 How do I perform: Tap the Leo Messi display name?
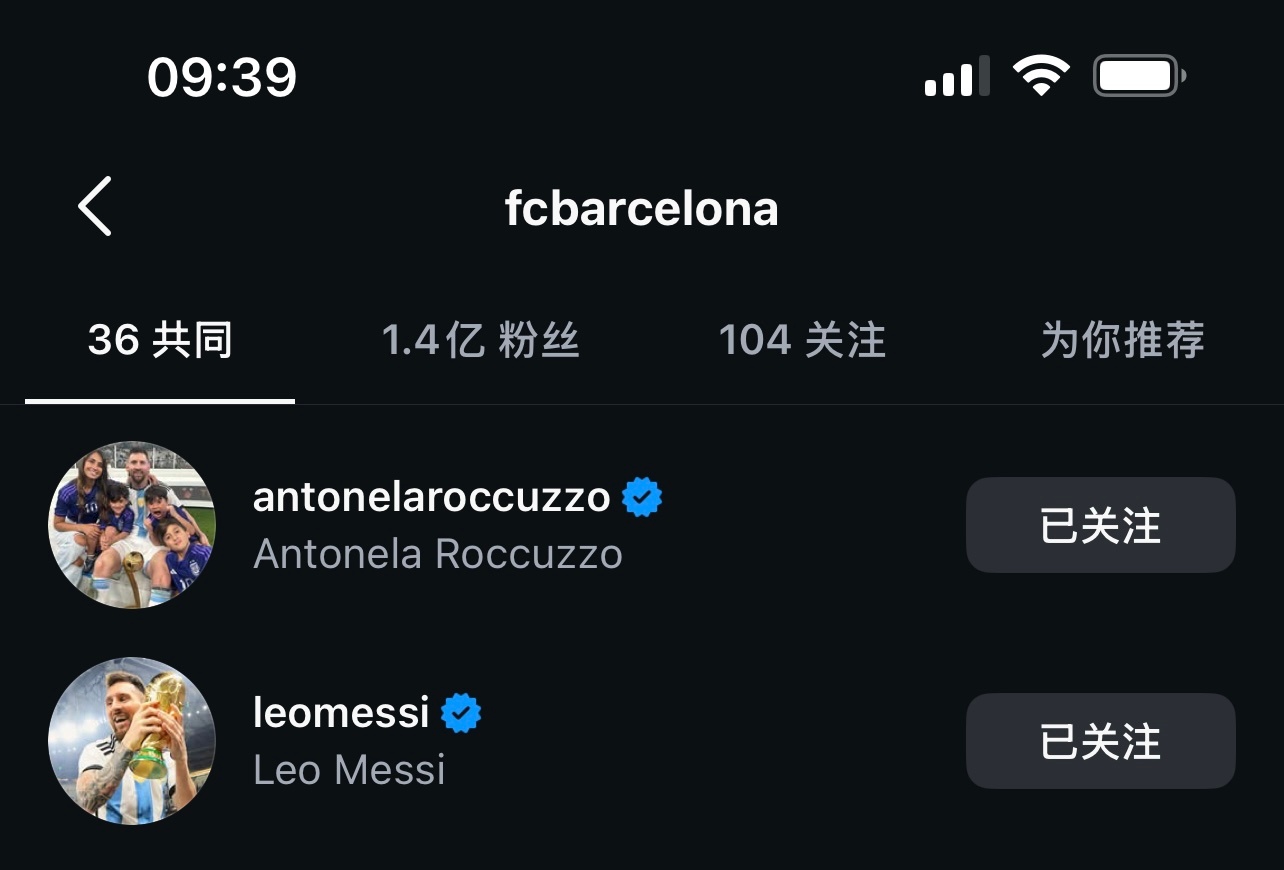pos(349,770)
